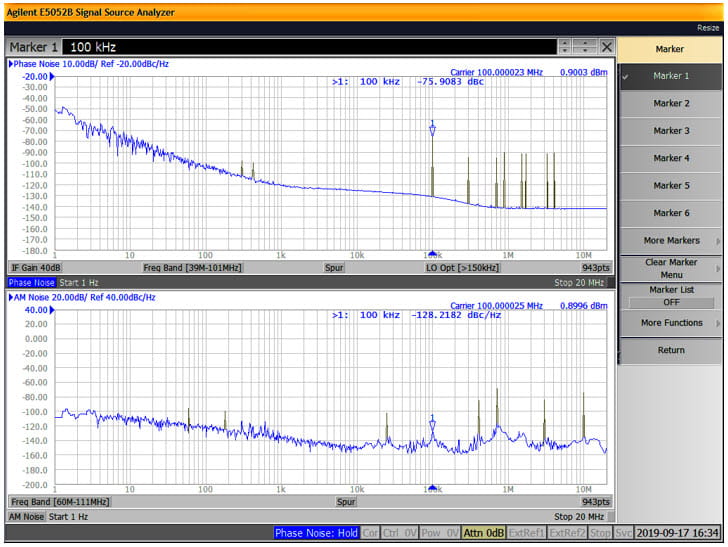Click Carrier 100.000025 MHz readout
728x547 pixels.
(496, 306)
